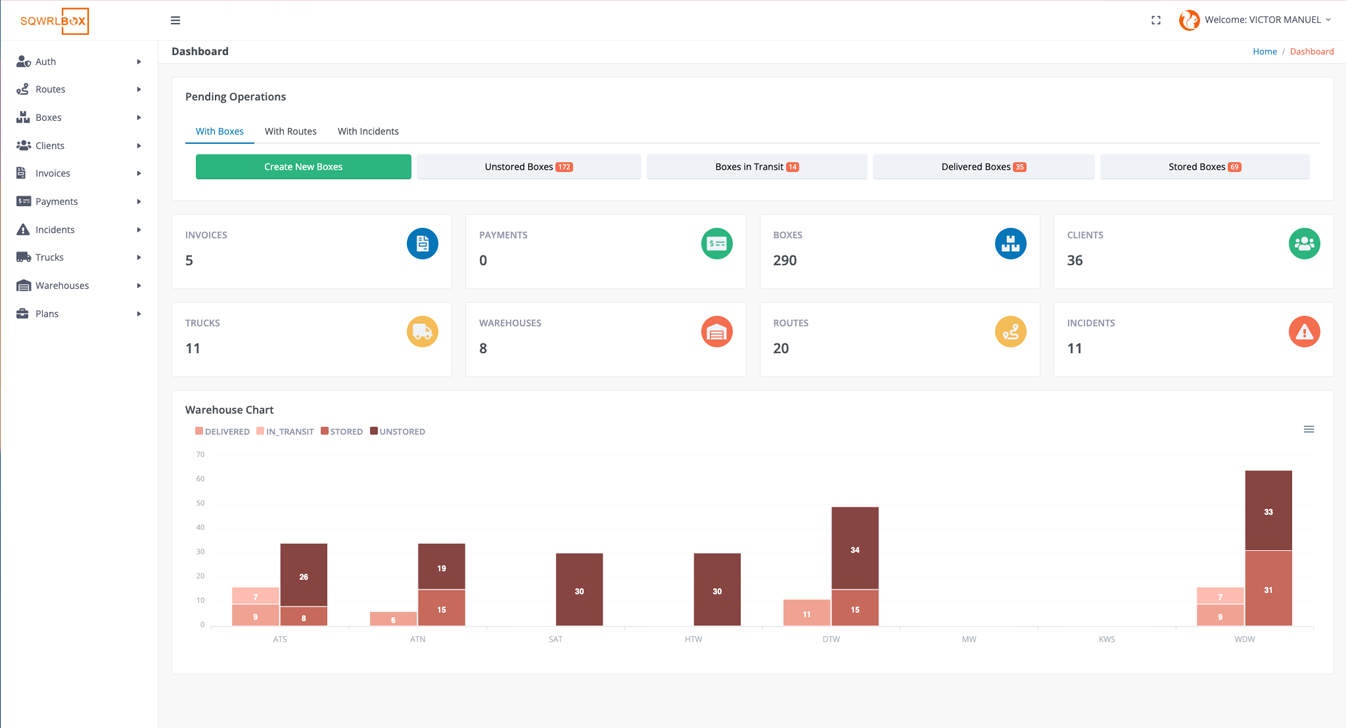The image size is (1347, 728).
Task: Click the Create New Boxes button
Action: 303,167
